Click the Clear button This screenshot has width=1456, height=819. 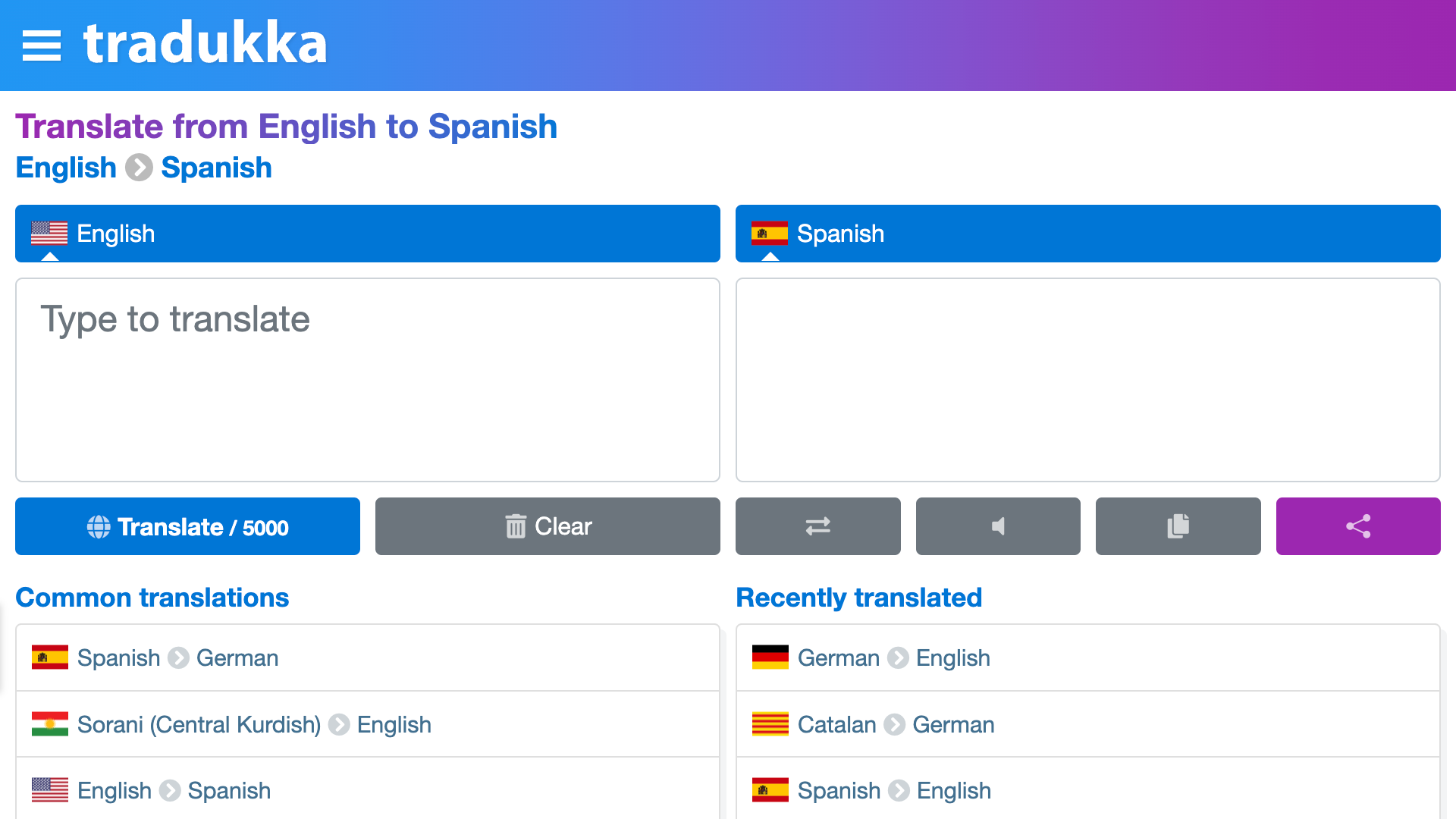click(548, 526)
